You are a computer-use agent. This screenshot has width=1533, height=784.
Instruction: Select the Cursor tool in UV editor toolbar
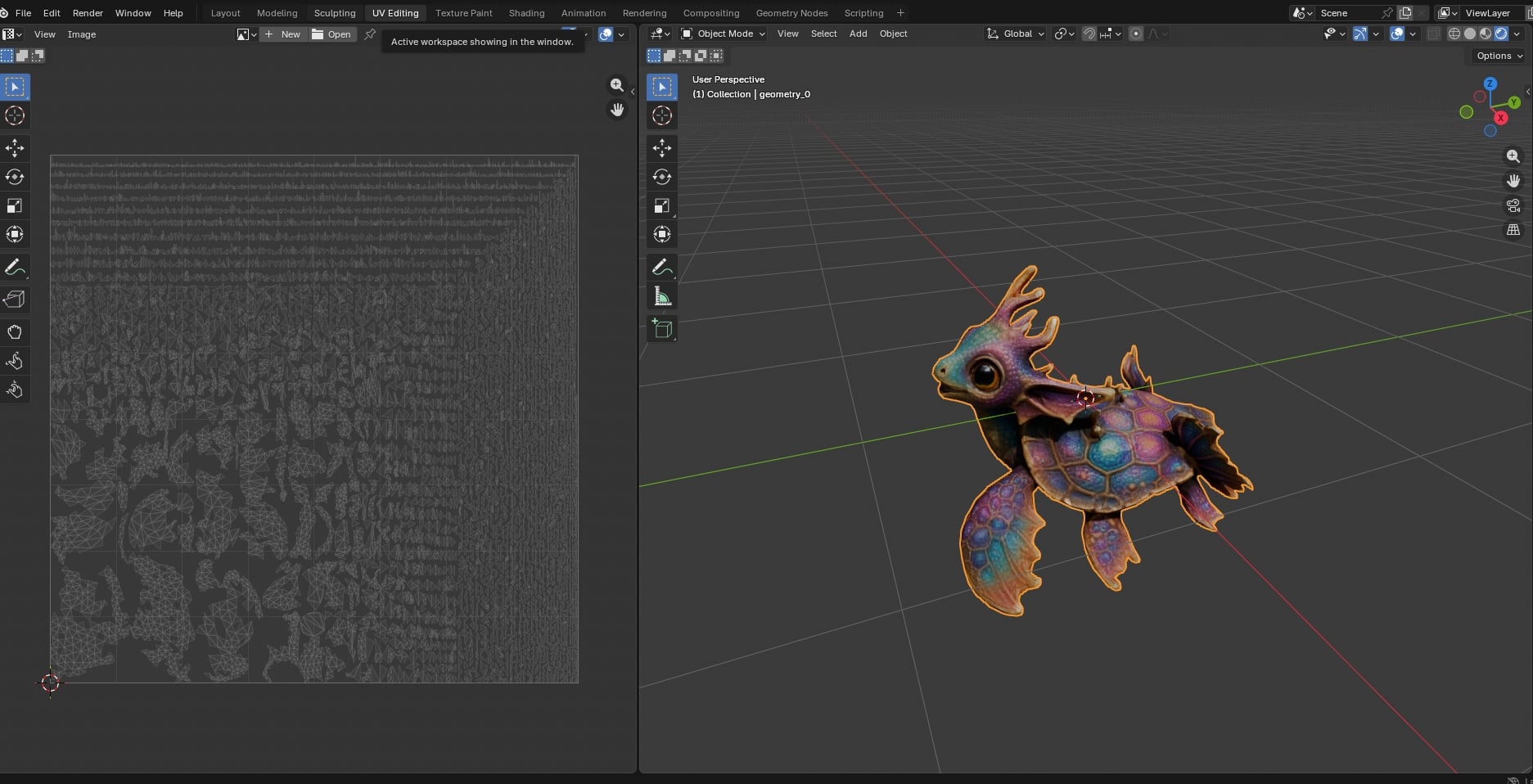pos(15,115)
